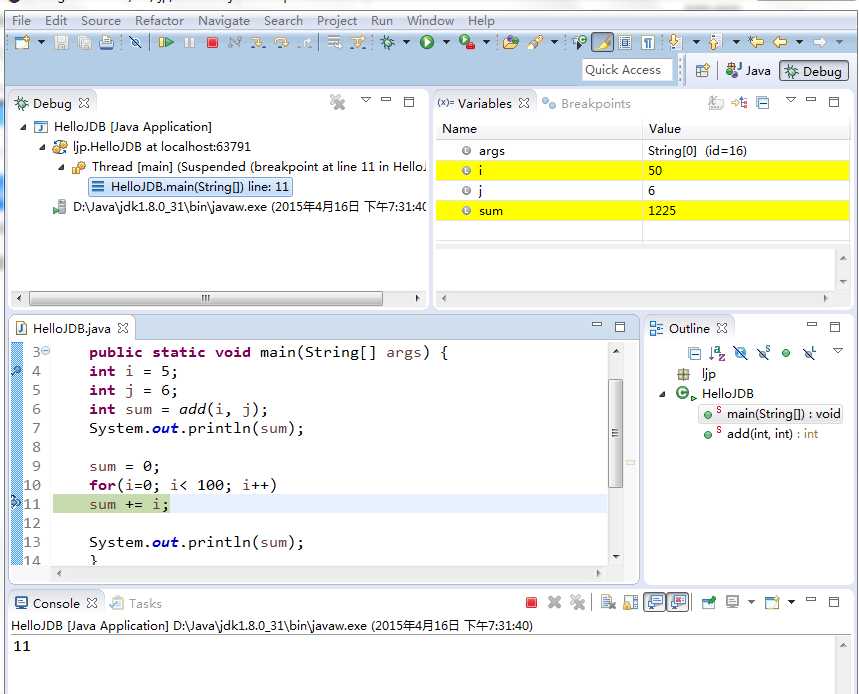Click the red Terminate button in main toolbar

tap(213, 42)
